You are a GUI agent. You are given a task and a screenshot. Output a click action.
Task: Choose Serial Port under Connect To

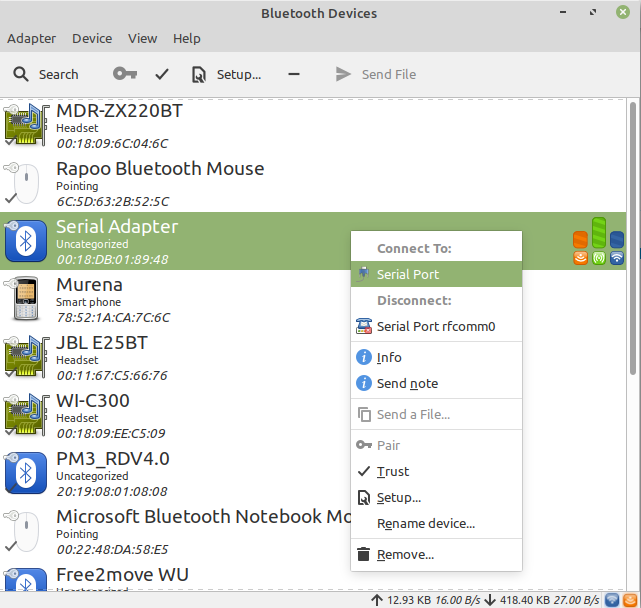pos(436,274)
